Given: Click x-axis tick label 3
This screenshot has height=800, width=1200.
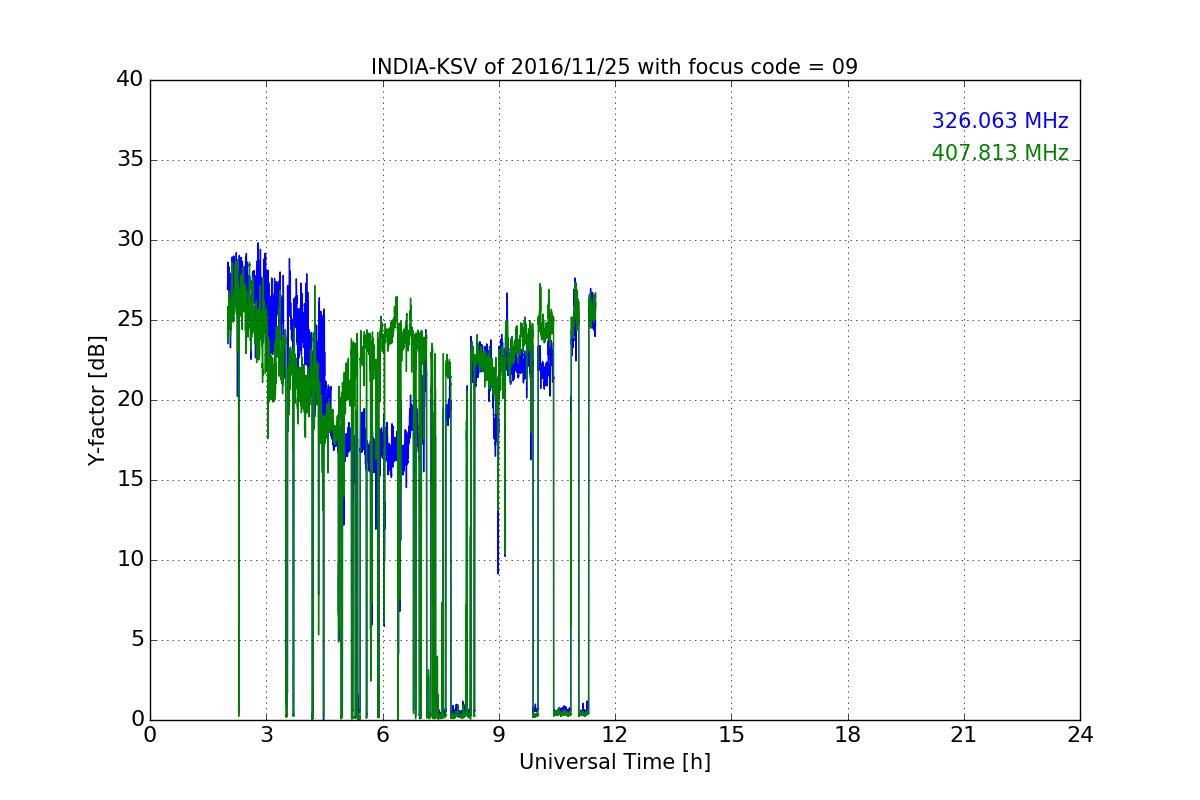Looking at the screenshot, I should tap(266, 735).
